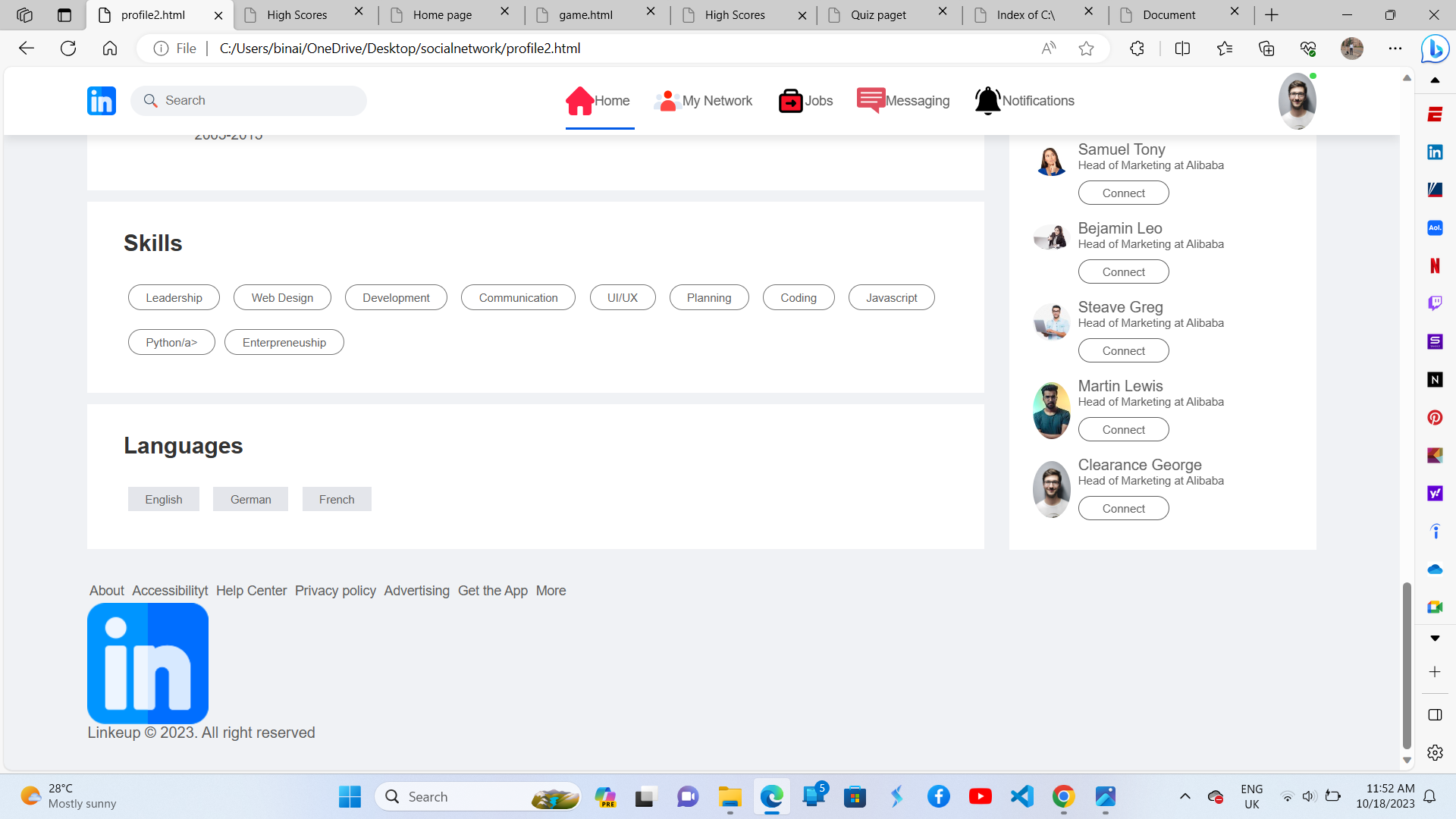Image resolution: width=1456 pixels, height=819 pixels.
Task: Click the Split screen icon
Action: [1182, 49]
